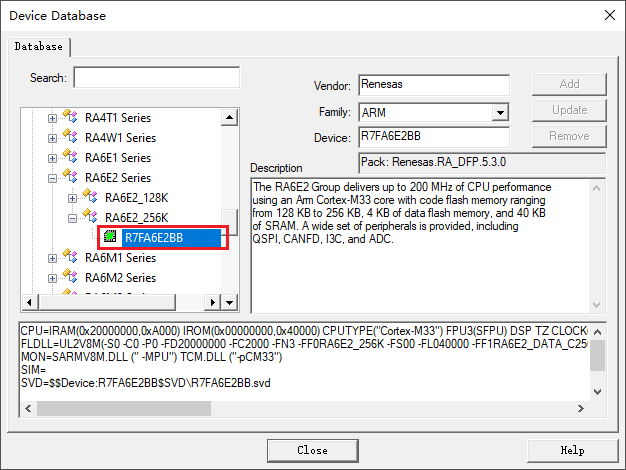626x470 pixels.
Task: Click the RA6M2 Series folder icon
Action: (x=70, y=276)
